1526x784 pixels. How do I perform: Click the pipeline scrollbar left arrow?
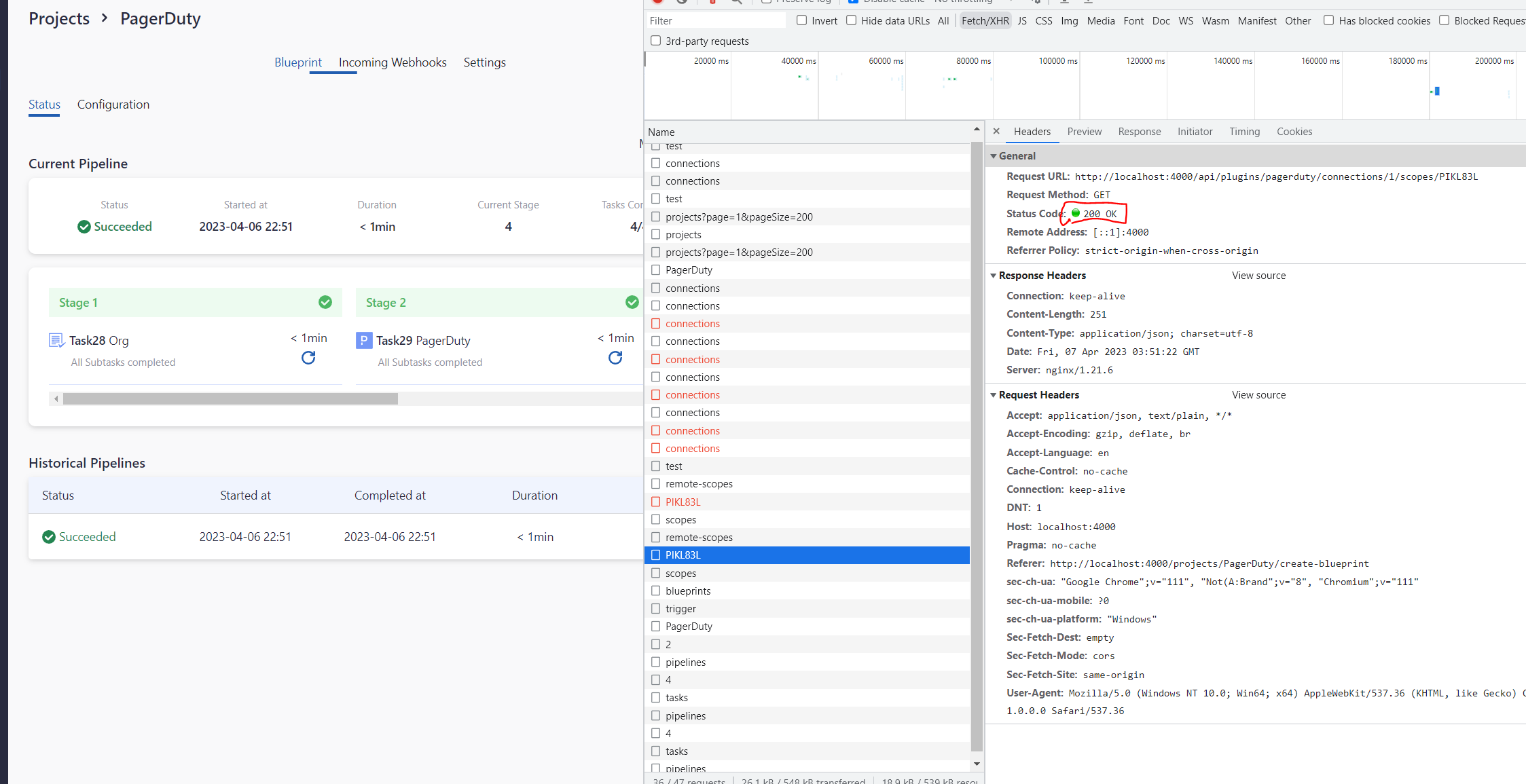point(56,399)
